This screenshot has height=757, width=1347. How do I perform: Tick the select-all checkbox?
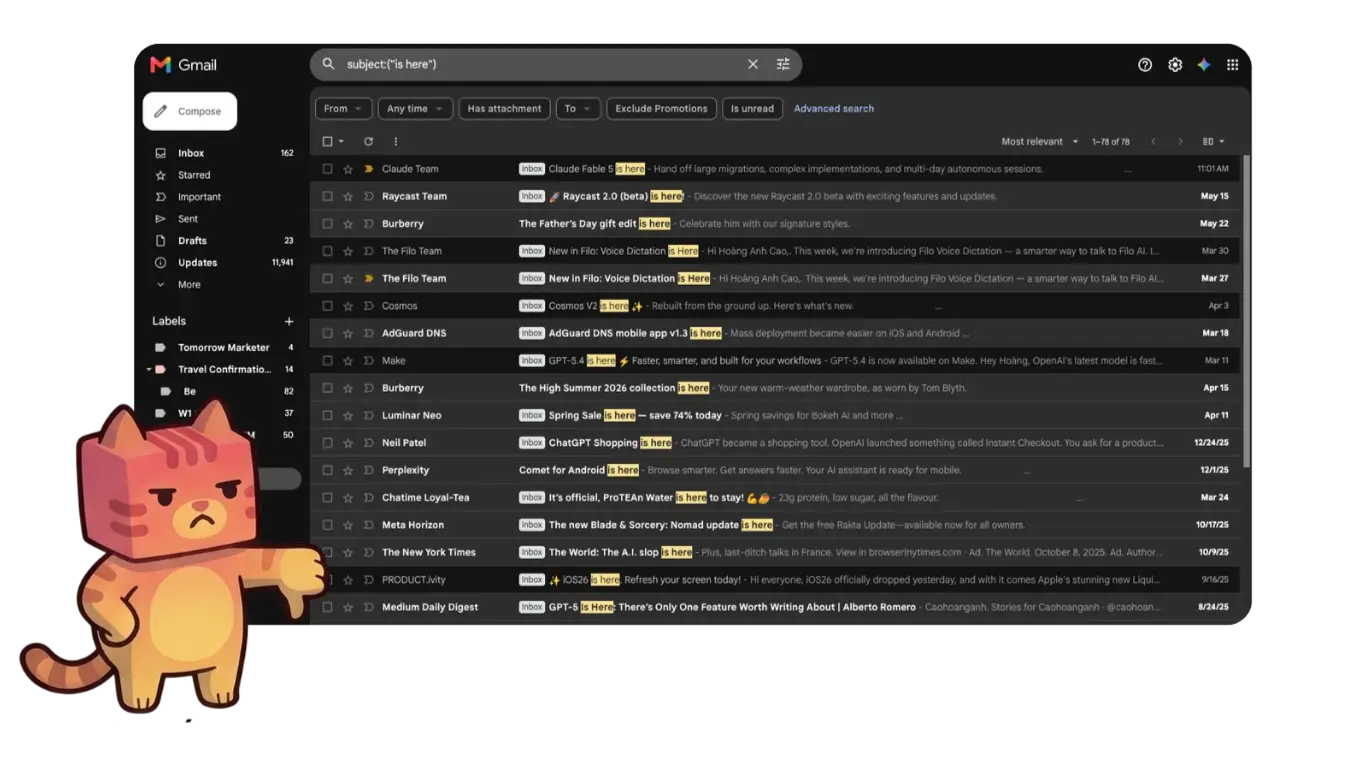click(327, 142)
